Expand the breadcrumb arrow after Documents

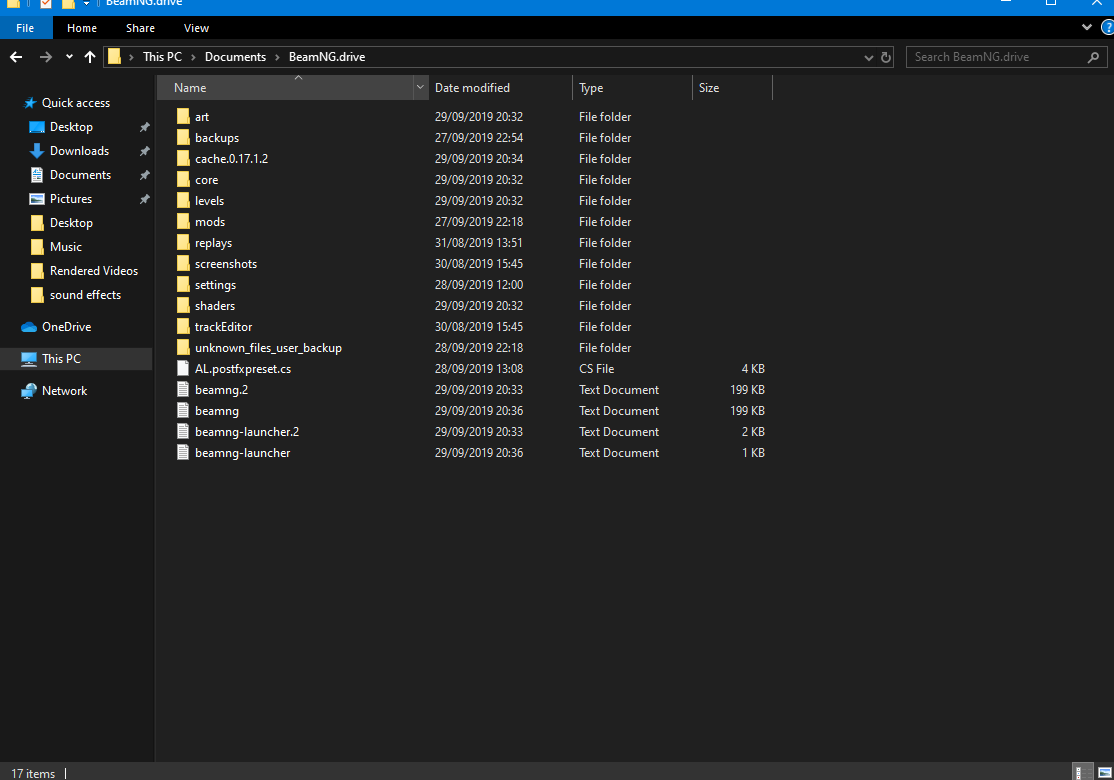[x=277, y=58]
